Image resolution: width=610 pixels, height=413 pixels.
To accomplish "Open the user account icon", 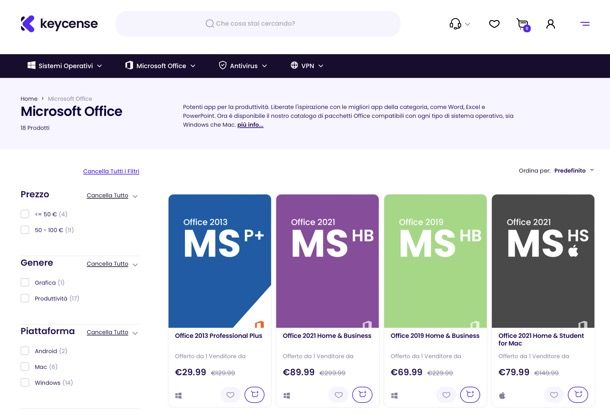I will click(550, 24).
